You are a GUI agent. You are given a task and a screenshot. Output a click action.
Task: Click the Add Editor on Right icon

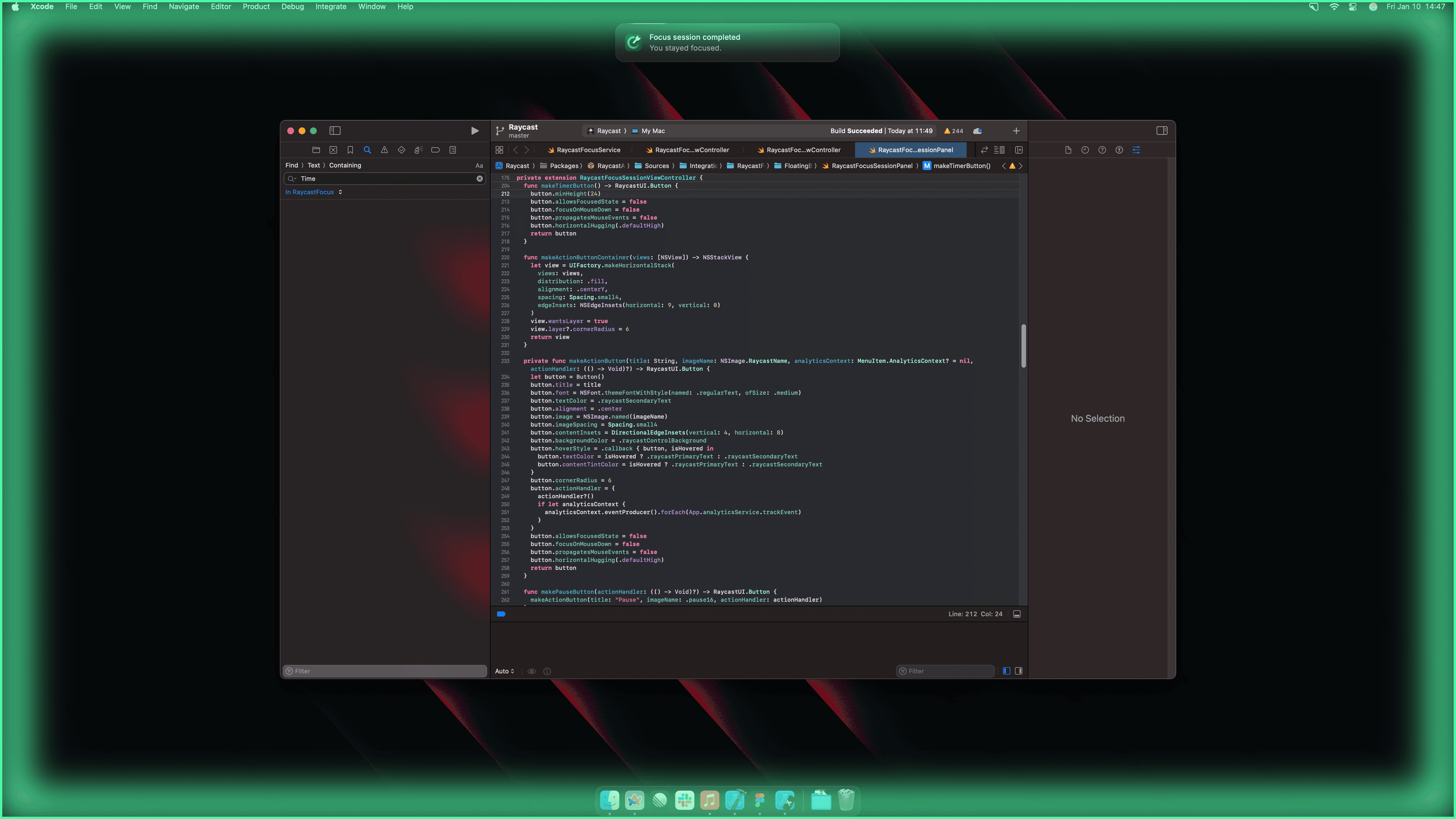tap(1018, 150)
